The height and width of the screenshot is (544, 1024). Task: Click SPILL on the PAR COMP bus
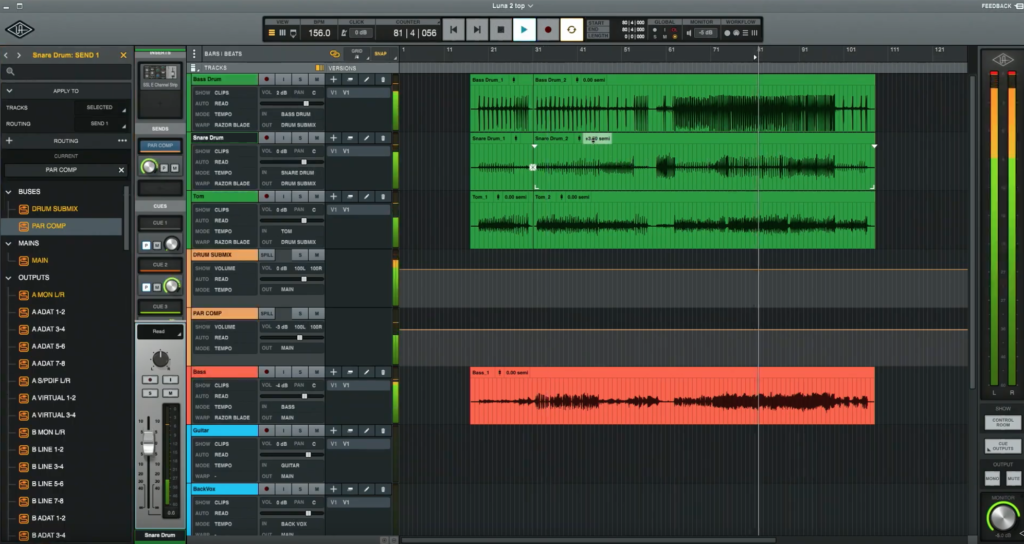click(266, 313)
